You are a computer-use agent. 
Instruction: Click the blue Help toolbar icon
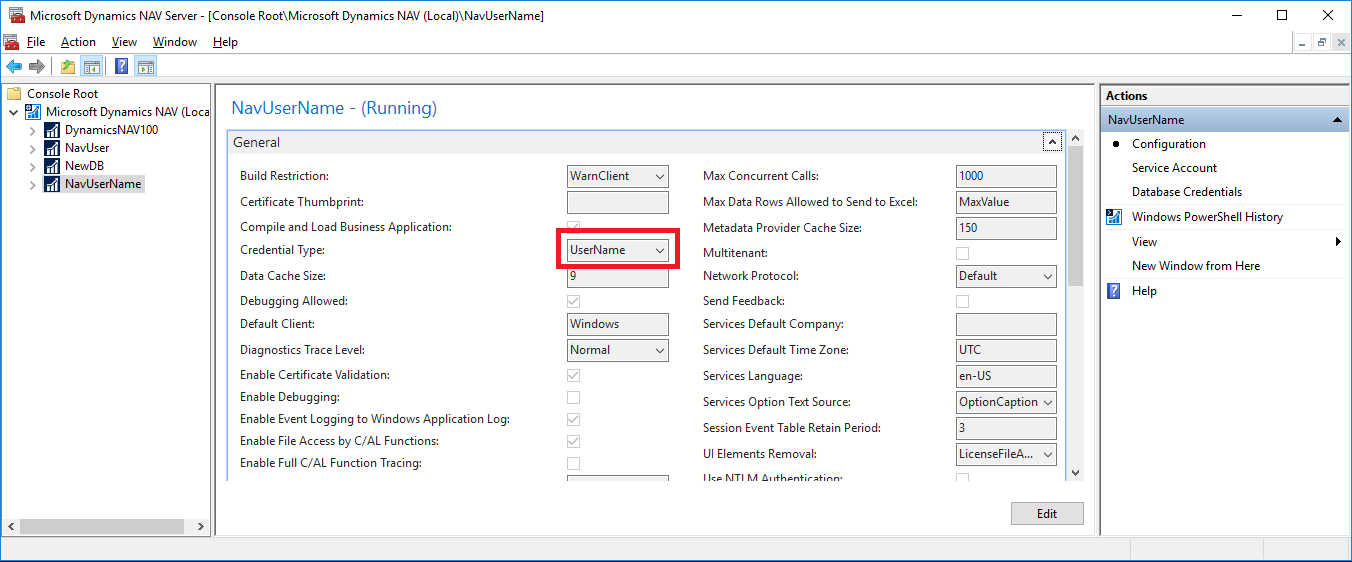click(121, 67)
